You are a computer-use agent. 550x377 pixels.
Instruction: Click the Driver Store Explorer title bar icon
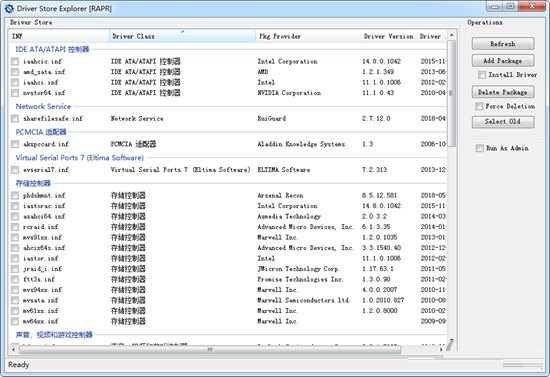pyautogui.click(x=9, y=8)
